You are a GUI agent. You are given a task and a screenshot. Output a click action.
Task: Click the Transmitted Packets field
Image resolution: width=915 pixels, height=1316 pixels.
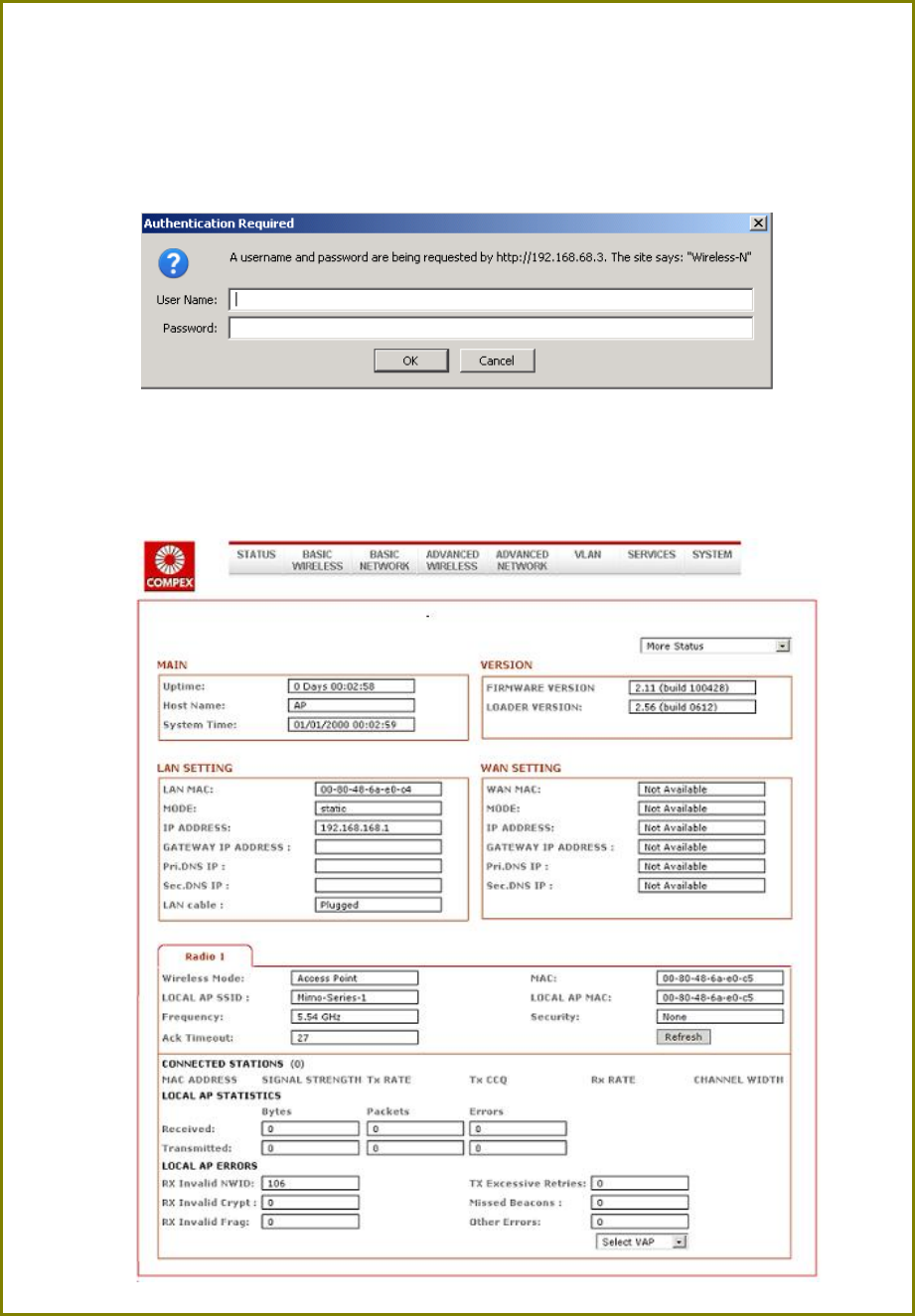click(x=415, y=1148)
